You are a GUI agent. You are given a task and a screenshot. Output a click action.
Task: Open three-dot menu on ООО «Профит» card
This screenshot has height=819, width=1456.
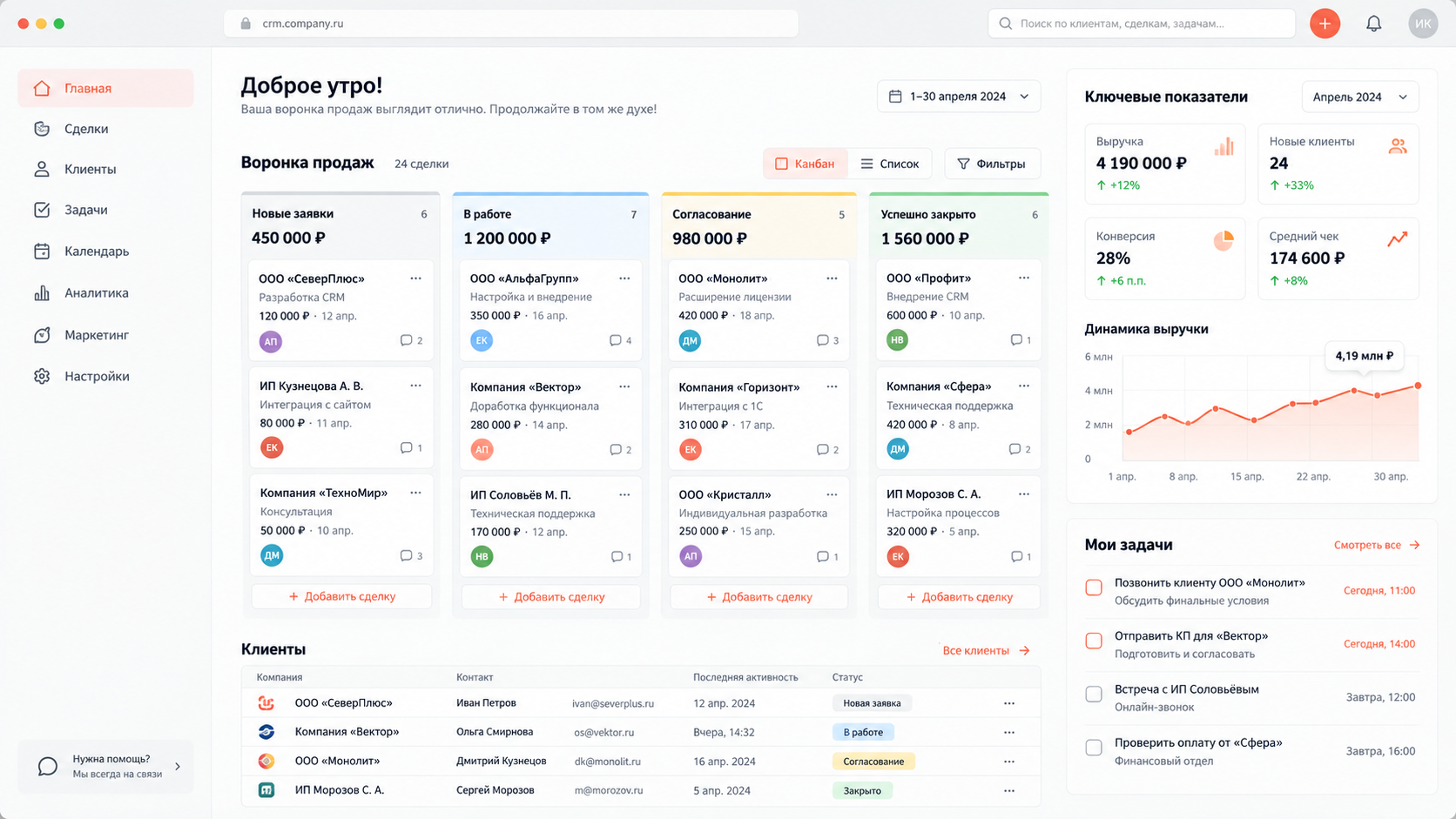pos(1024,278)
